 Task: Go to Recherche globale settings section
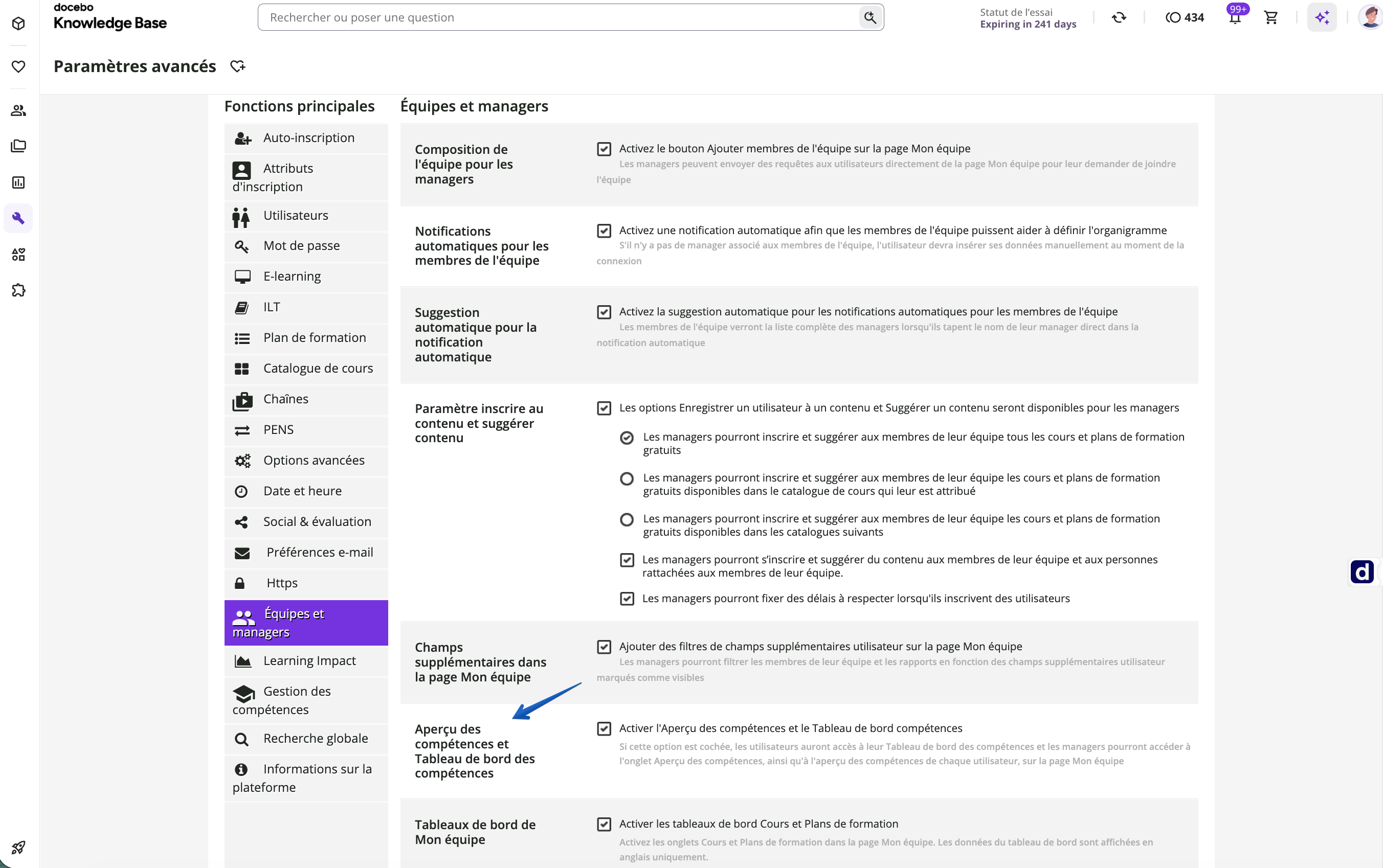click(306, 739)
